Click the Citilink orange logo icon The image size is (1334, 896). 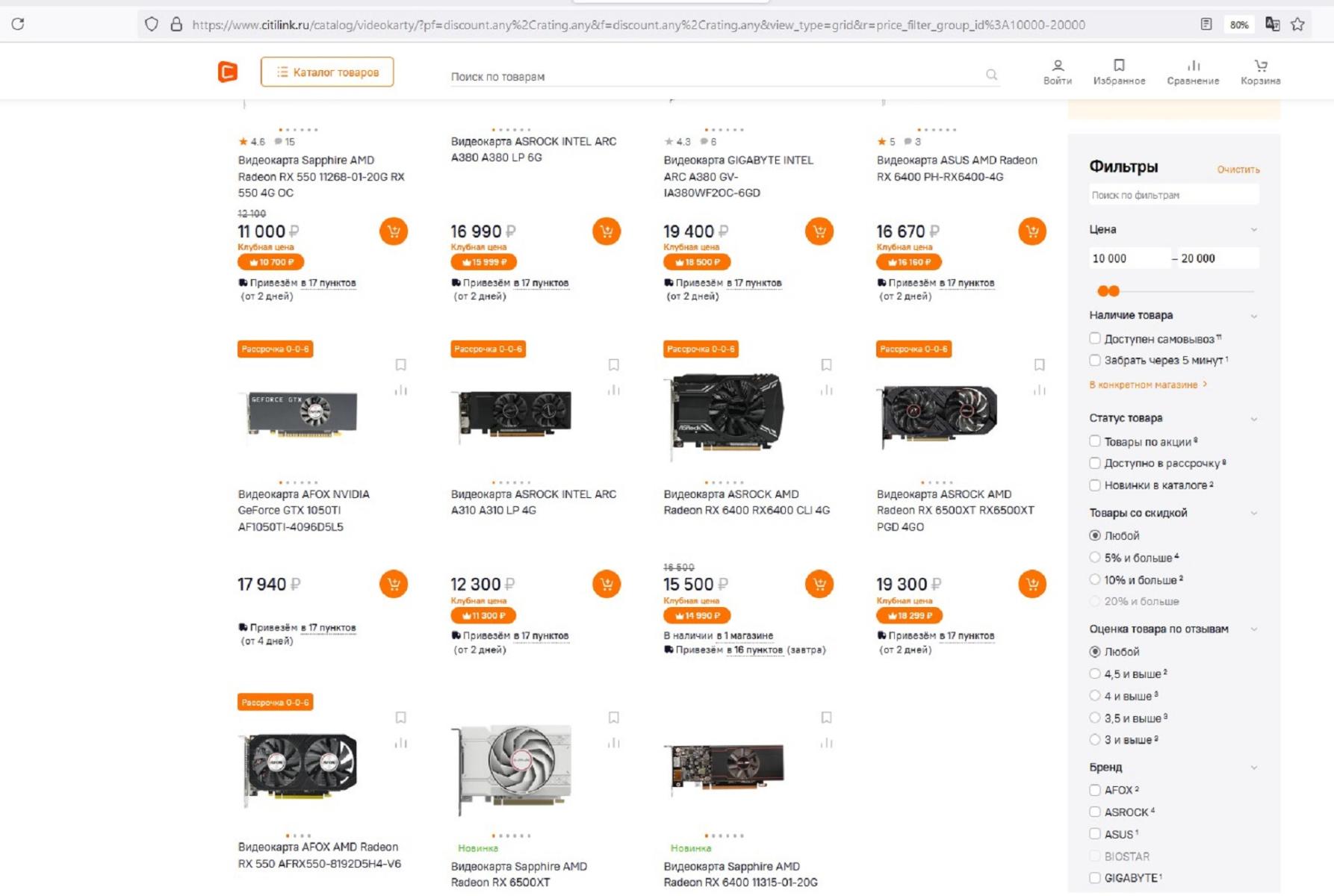[228, 72]
